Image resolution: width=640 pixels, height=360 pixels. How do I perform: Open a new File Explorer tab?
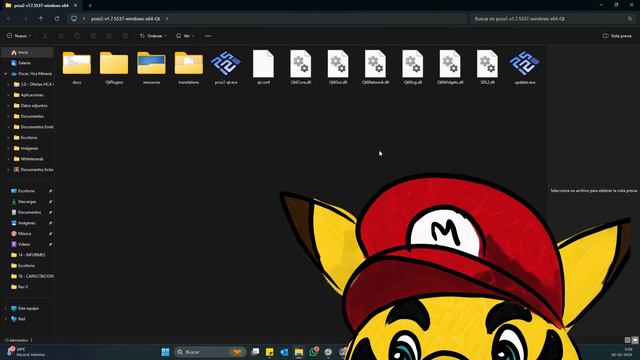[x=90, y=5]
